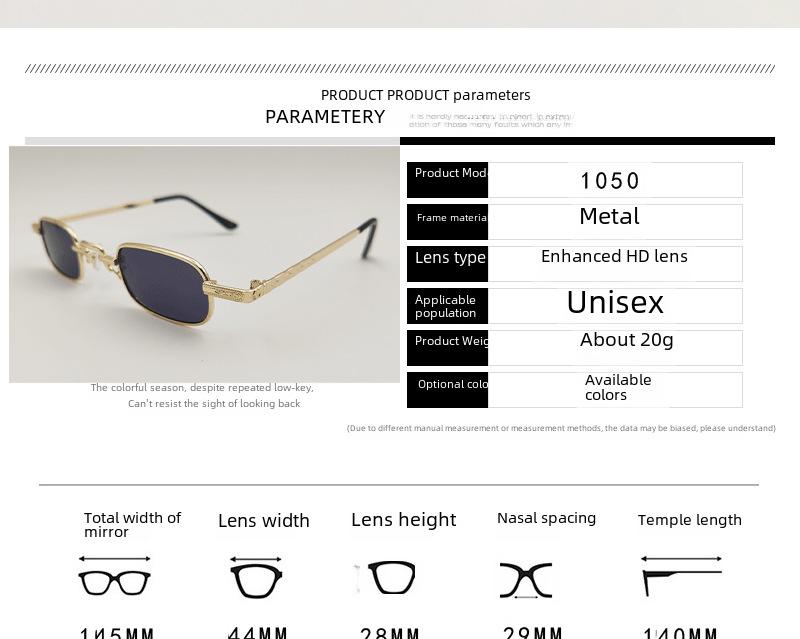This screenshot has width=800, height=639.
Task: Click the Available colors value cell
Action: (615, 390)
